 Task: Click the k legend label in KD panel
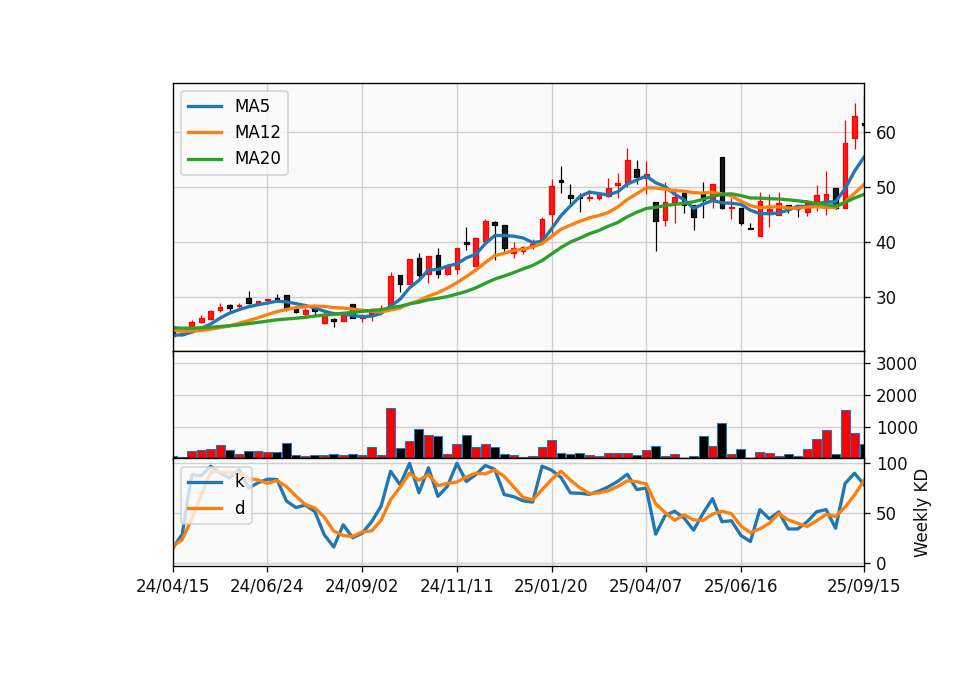[x=239, y=481]
